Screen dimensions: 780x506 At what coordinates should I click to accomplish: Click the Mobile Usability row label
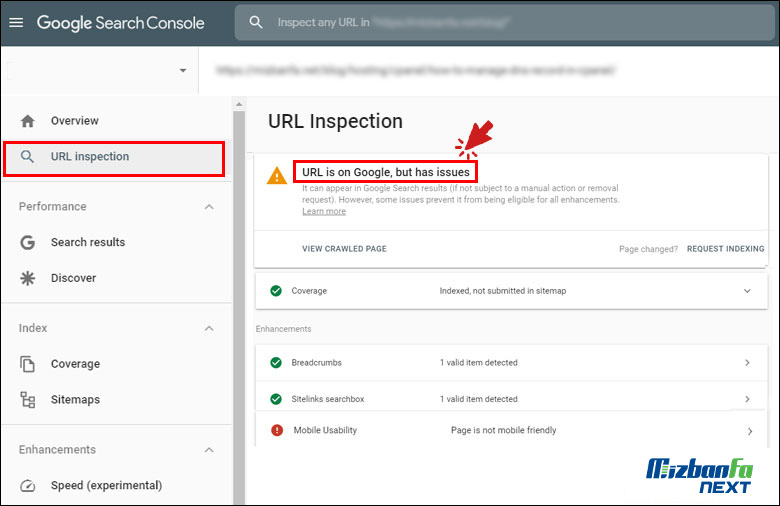(325, 430)
